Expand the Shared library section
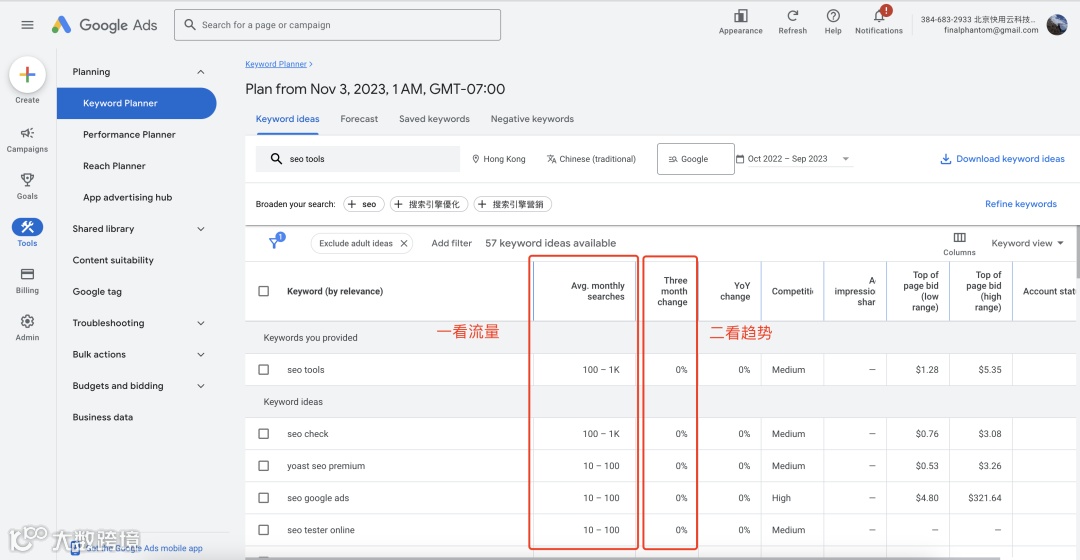1080x560 pixels. 200,229
